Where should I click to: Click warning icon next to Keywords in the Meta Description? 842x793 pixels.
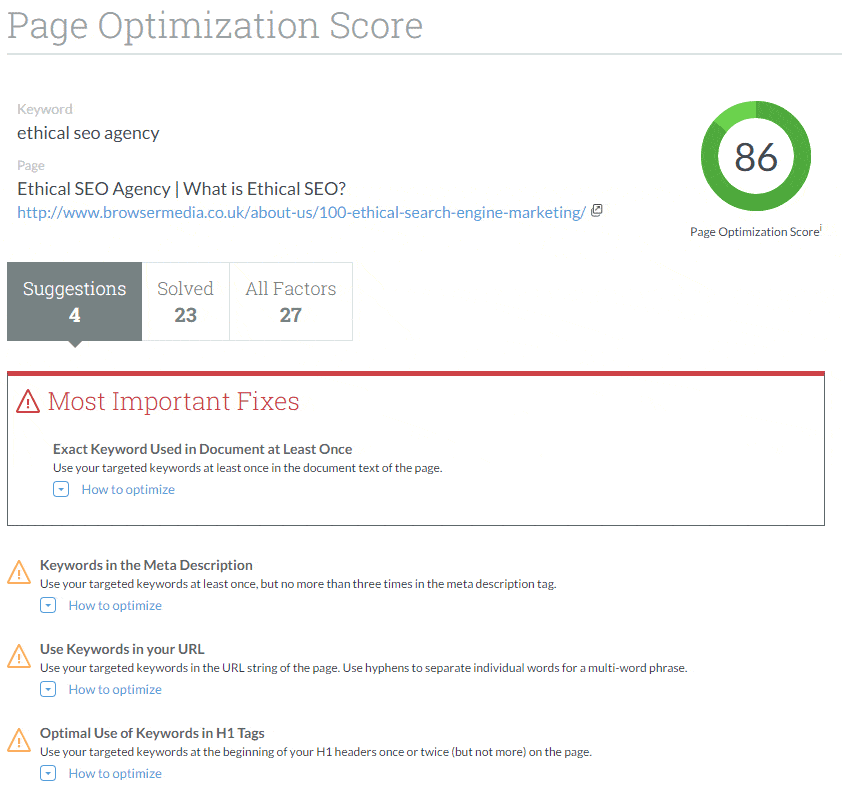click(19, 572)
